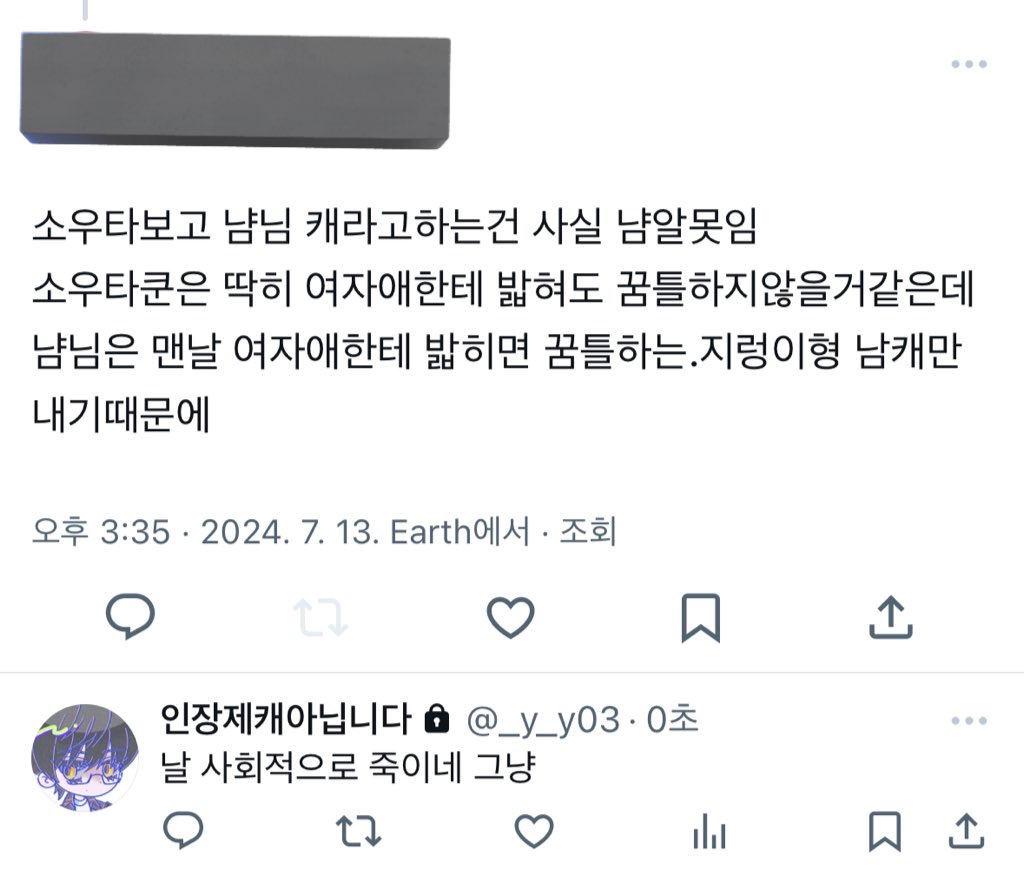
Task: Click the 오후 3:35 timestamp
Action: (101, 531)
